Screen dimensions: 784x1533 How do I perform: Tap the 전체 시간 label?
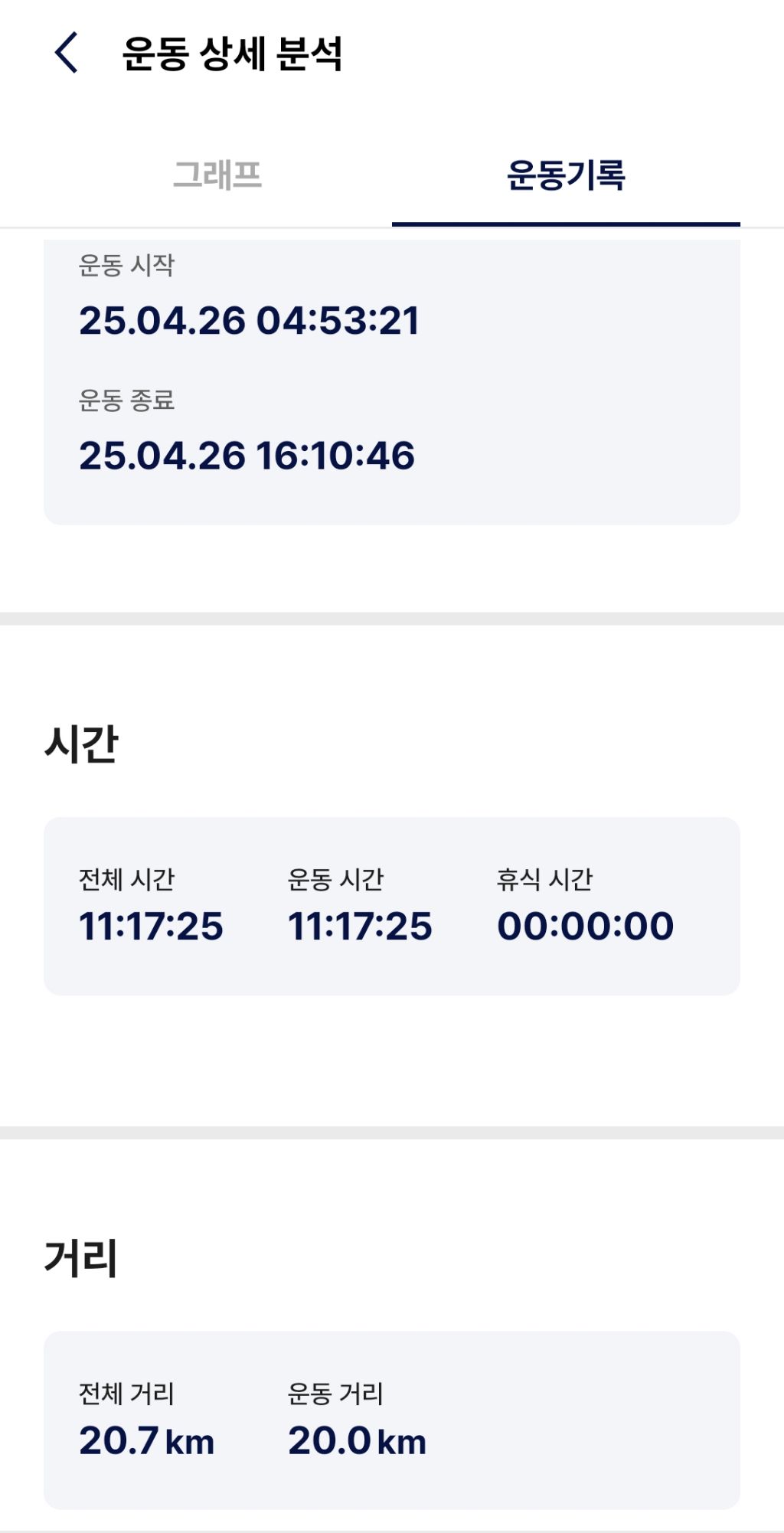tap(126, 879)
